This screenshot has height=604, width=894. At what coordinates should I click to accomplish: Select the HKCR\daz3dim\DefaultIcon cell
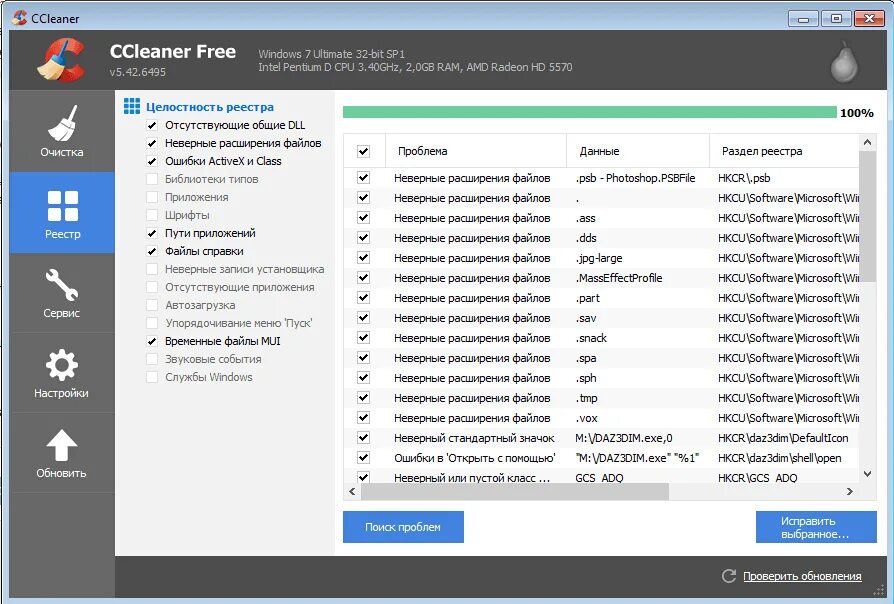coord(783,438)
